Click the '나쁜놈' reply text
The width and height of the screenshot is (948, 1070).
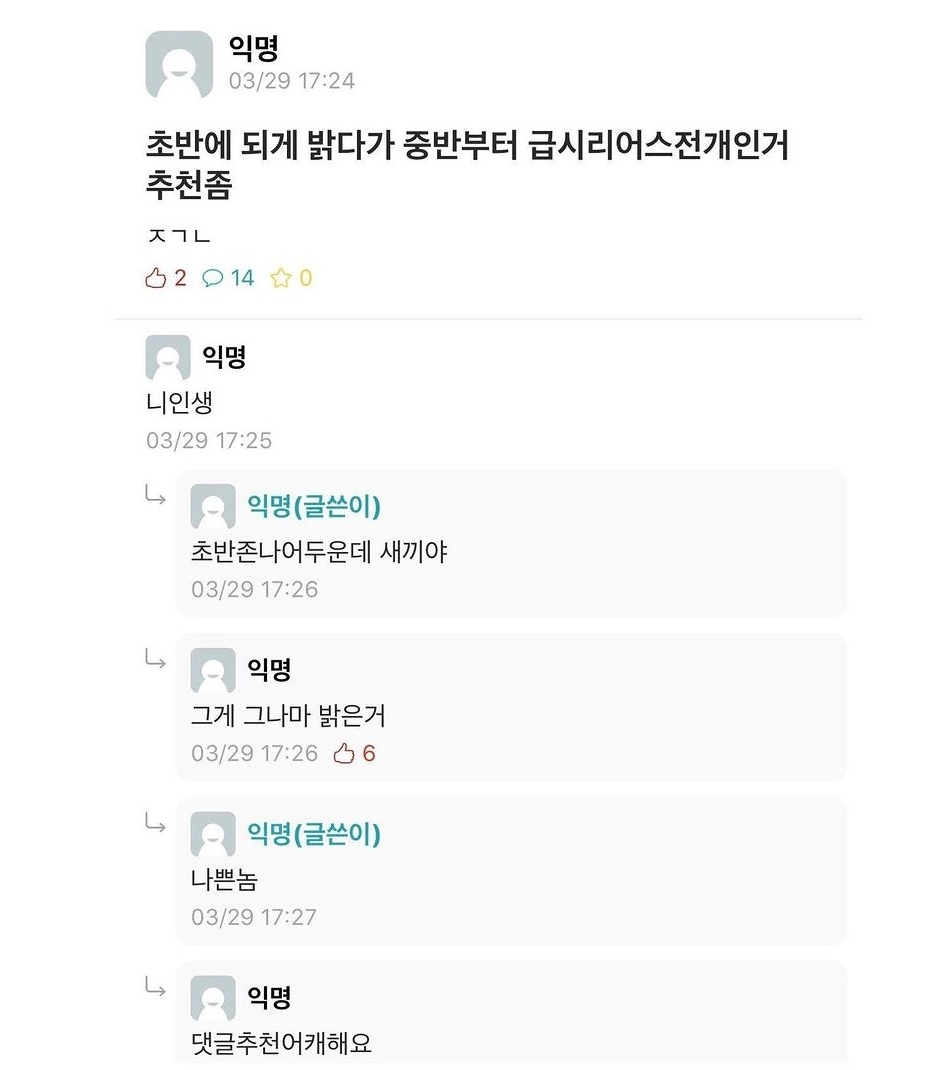pyautogui.click(x=224, y=880)
